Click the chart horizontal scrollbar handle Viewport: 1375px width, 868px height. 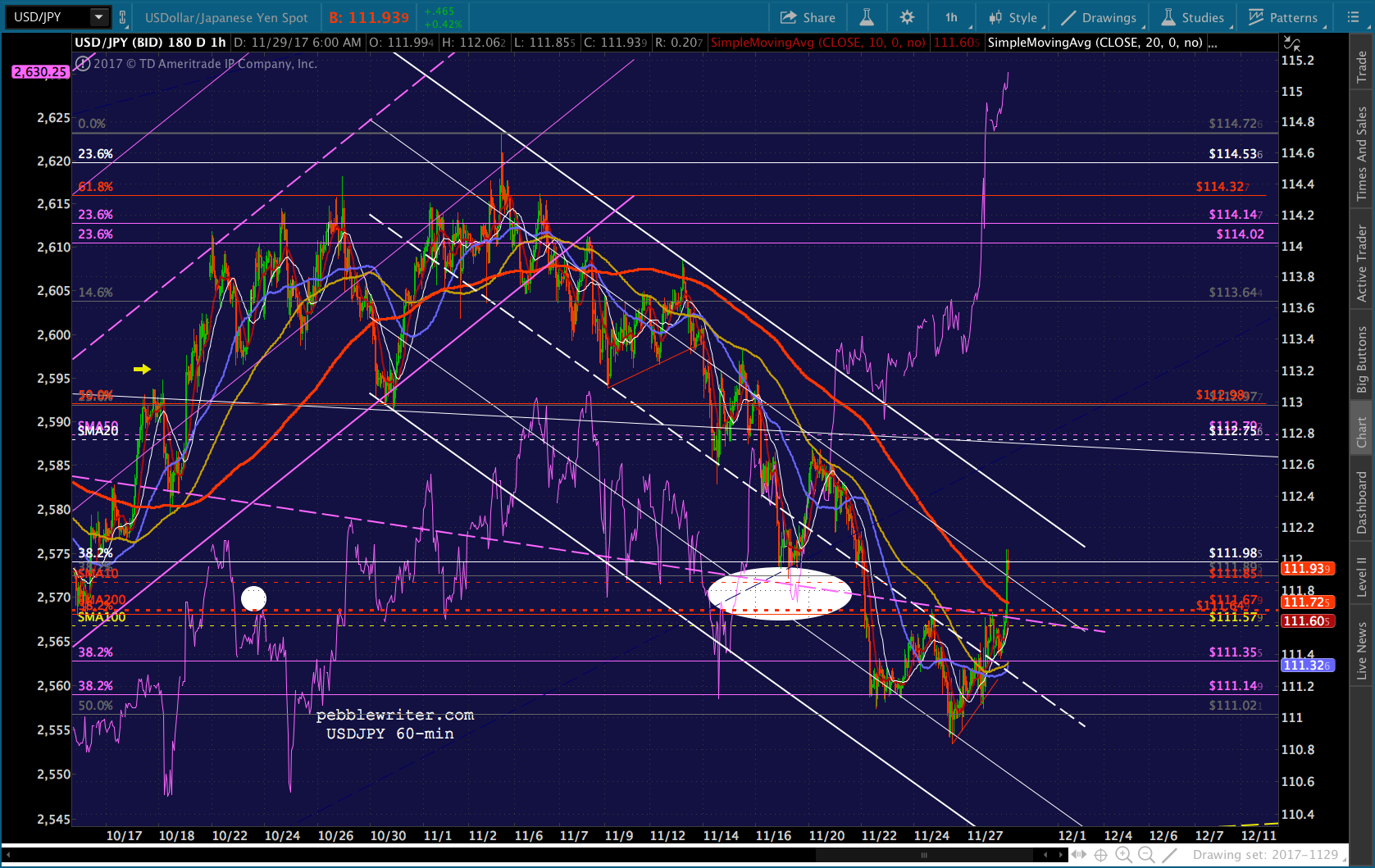pyautogui.click(x=924, y=855)
